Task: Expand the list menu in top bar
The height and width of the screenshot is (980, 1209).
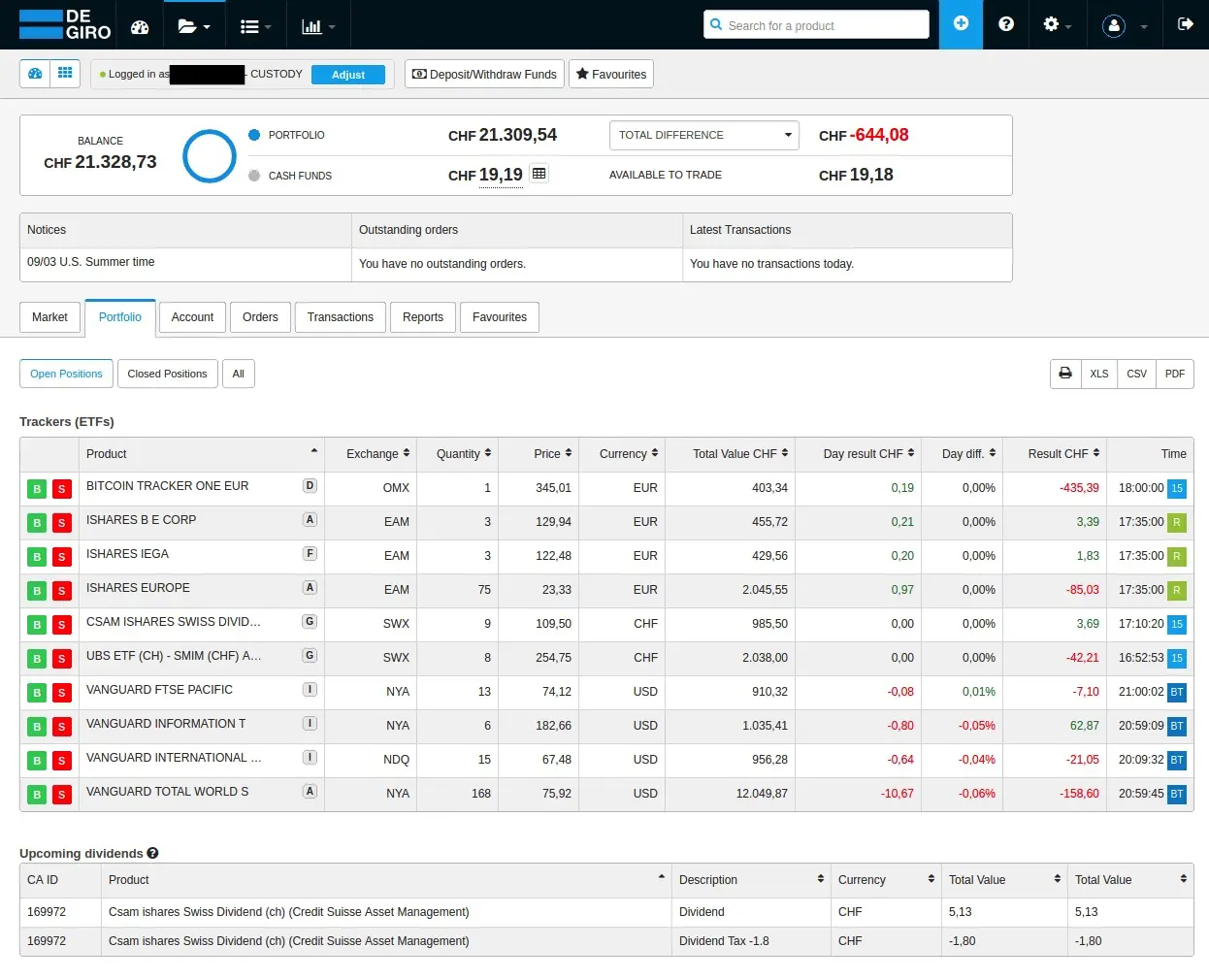Action: coord(255,26)
